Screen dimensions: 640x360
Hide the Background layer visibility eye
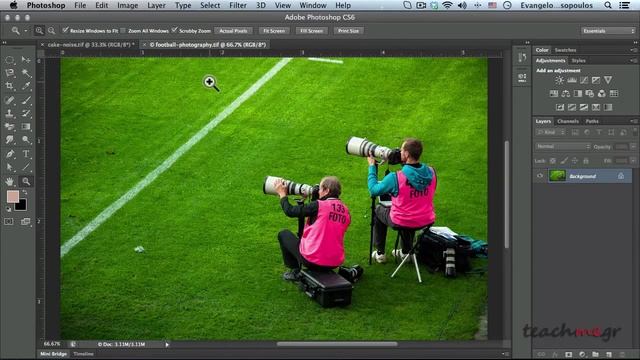click(x=540, y=176)
